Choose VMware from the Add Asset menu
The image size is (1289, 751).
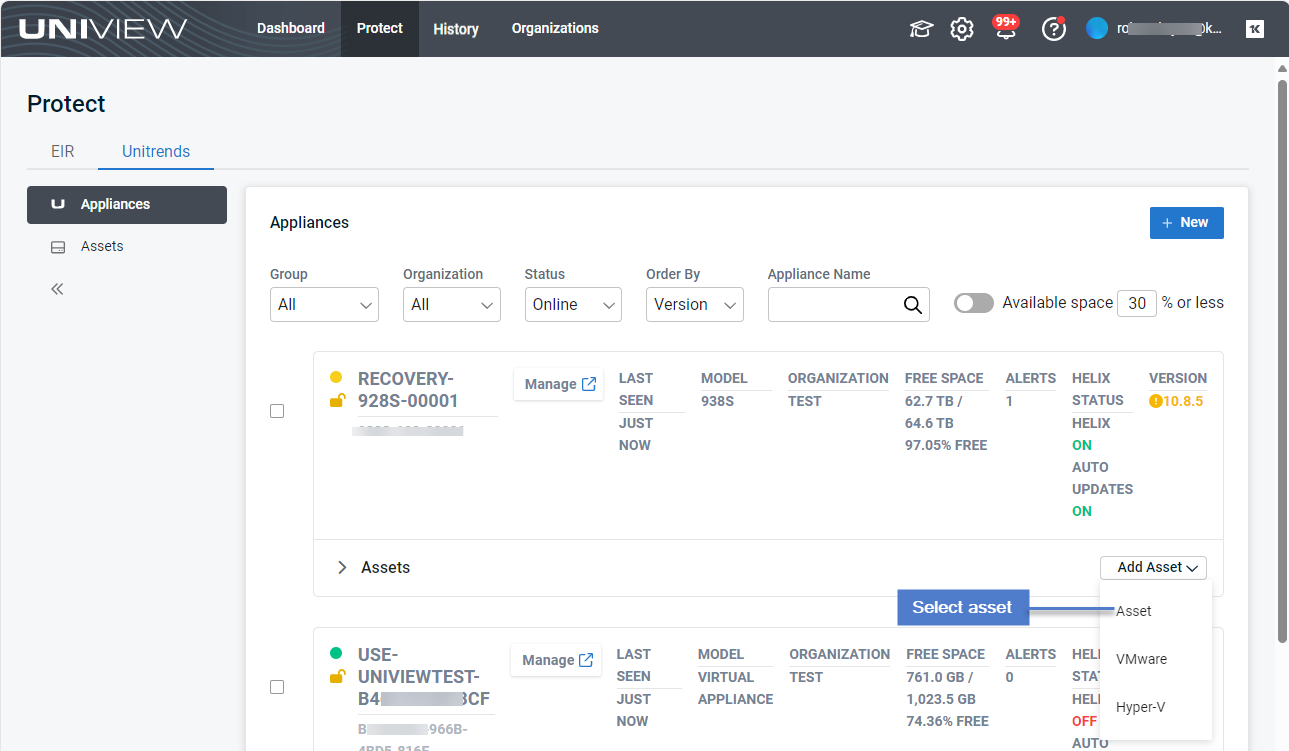click(x=1141, y=659)
